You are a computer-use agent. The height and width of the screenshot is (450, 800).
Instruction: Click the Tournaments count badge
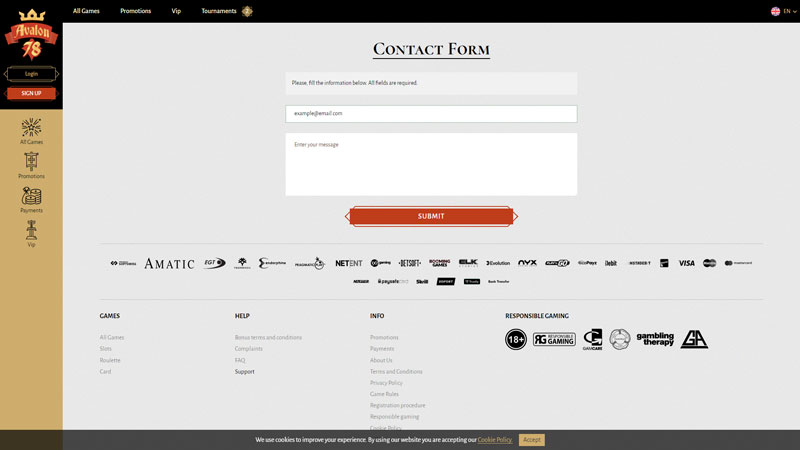click(247, 11)
